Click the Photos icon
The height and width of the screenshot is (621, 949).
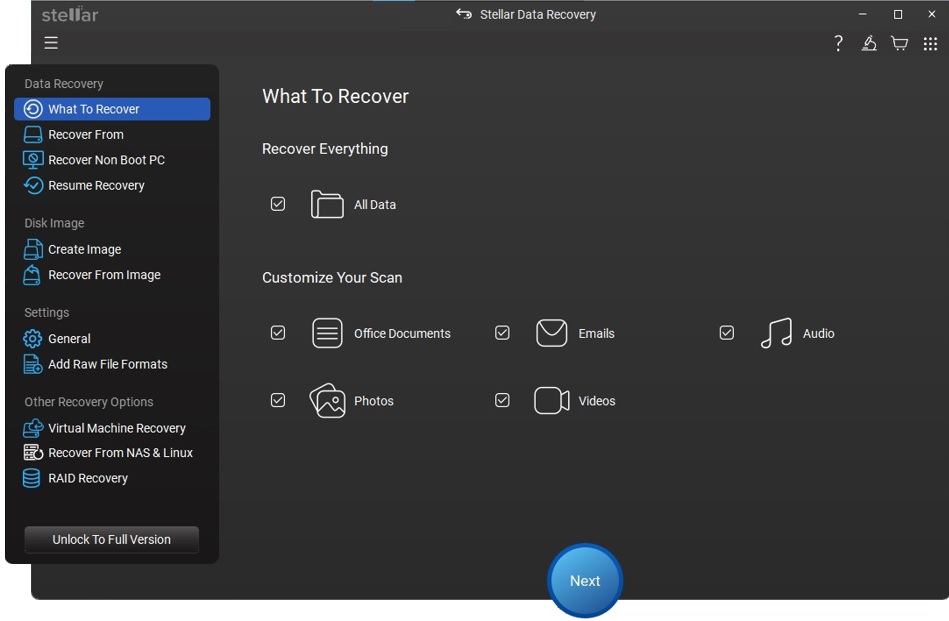click(327, 400)
